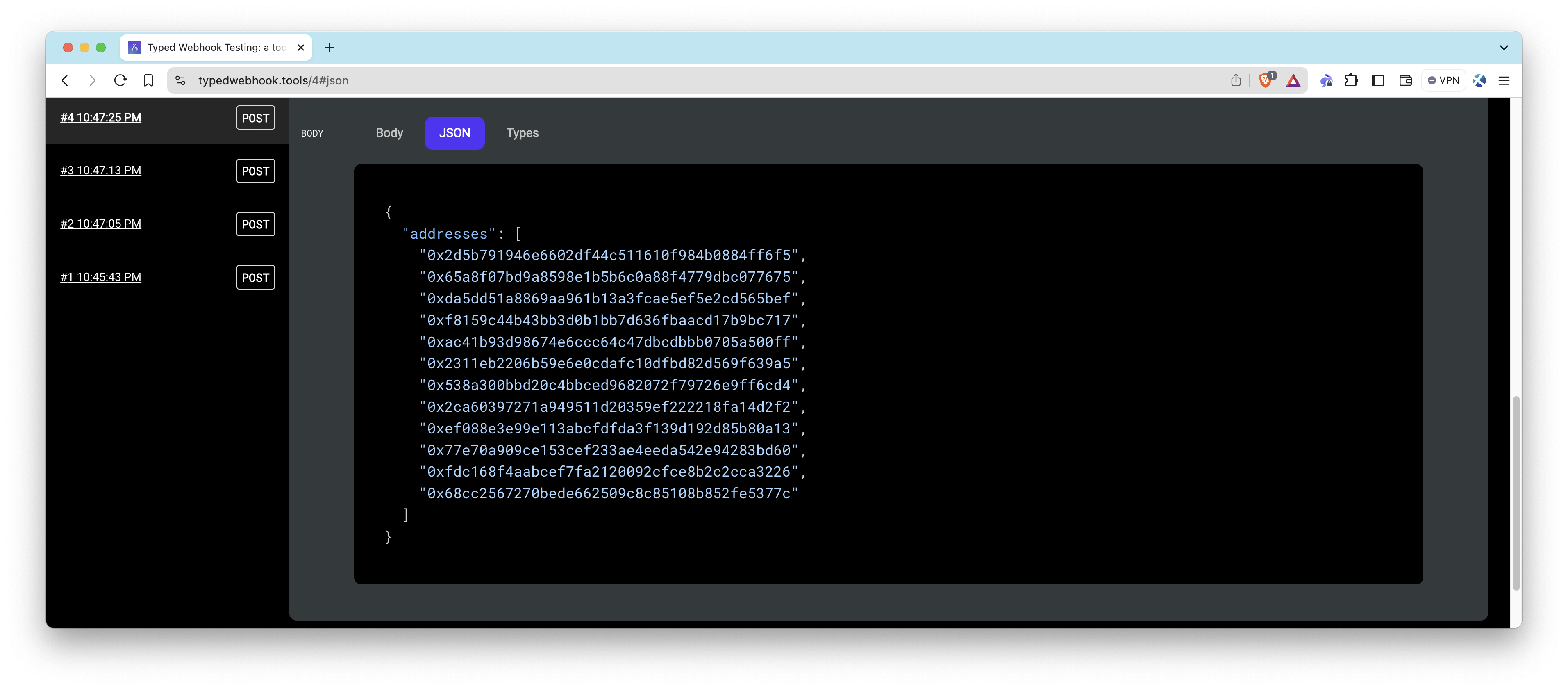Click address 0x68cc2567270bede662509c8c85108b852fe5377c
The image size is (1568, 689).
pyautogui.click(x=609, y=493)
